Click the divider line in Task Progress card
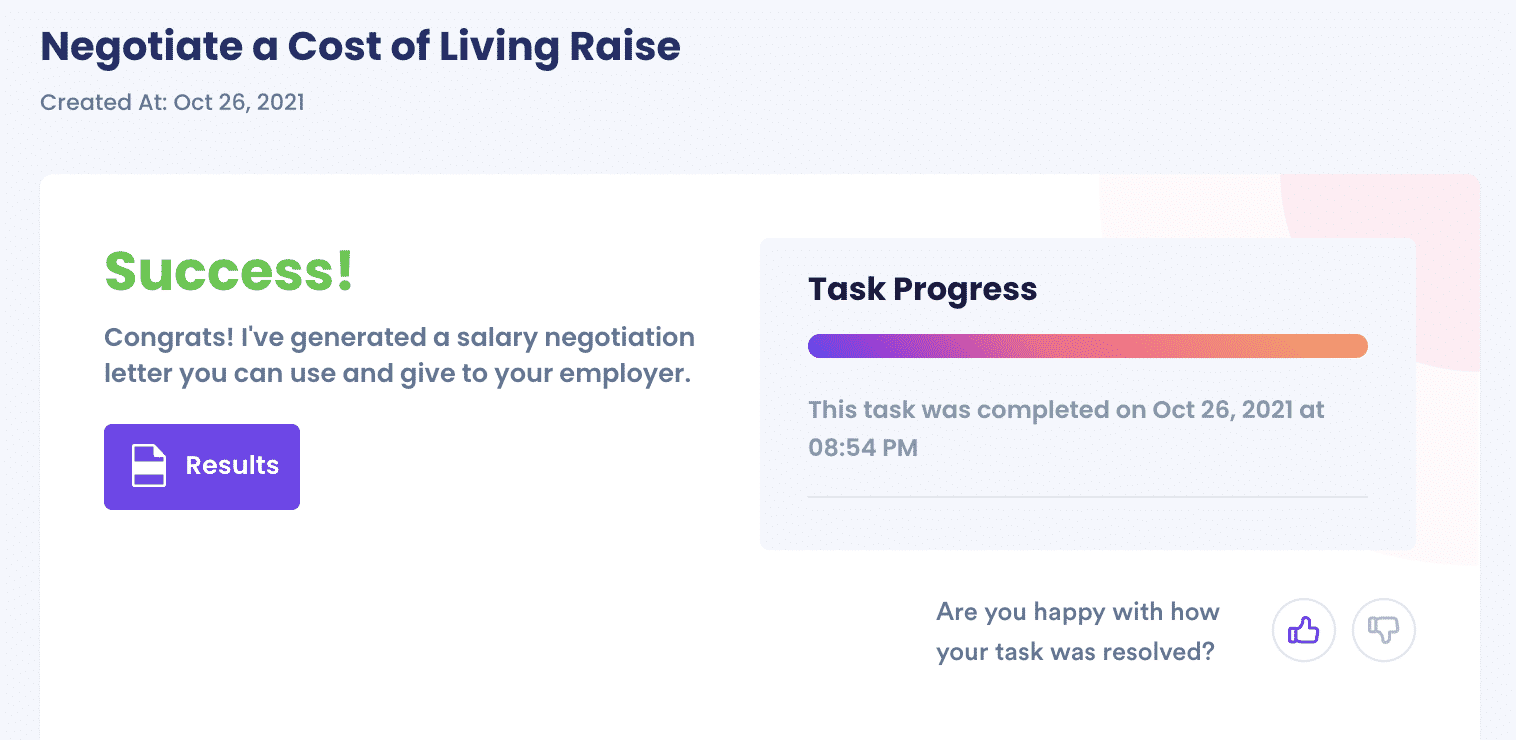This screenshot has width=1516, height=740. click(1087, 496)
